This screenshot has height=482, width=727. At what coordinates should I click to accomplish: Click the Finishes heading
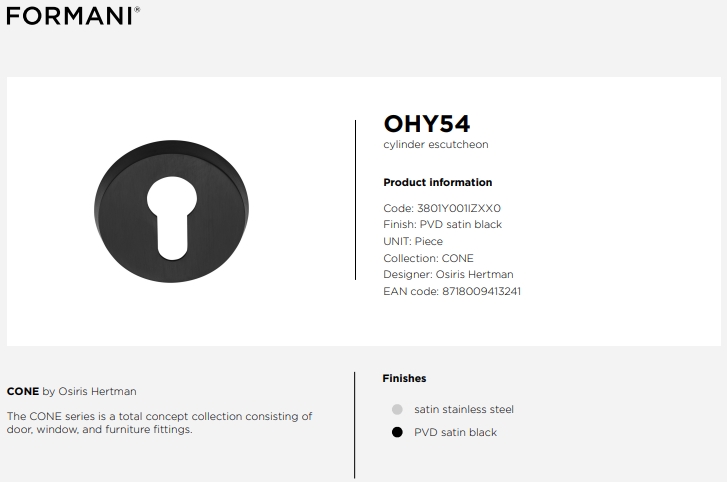click(x=404, y=378)
